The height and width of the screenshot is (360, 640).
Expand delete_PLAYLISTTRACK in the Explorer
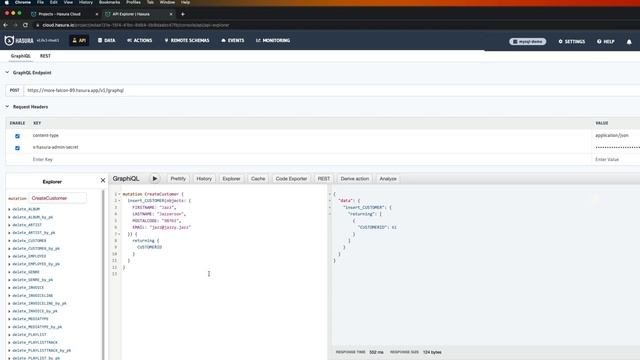34,342
